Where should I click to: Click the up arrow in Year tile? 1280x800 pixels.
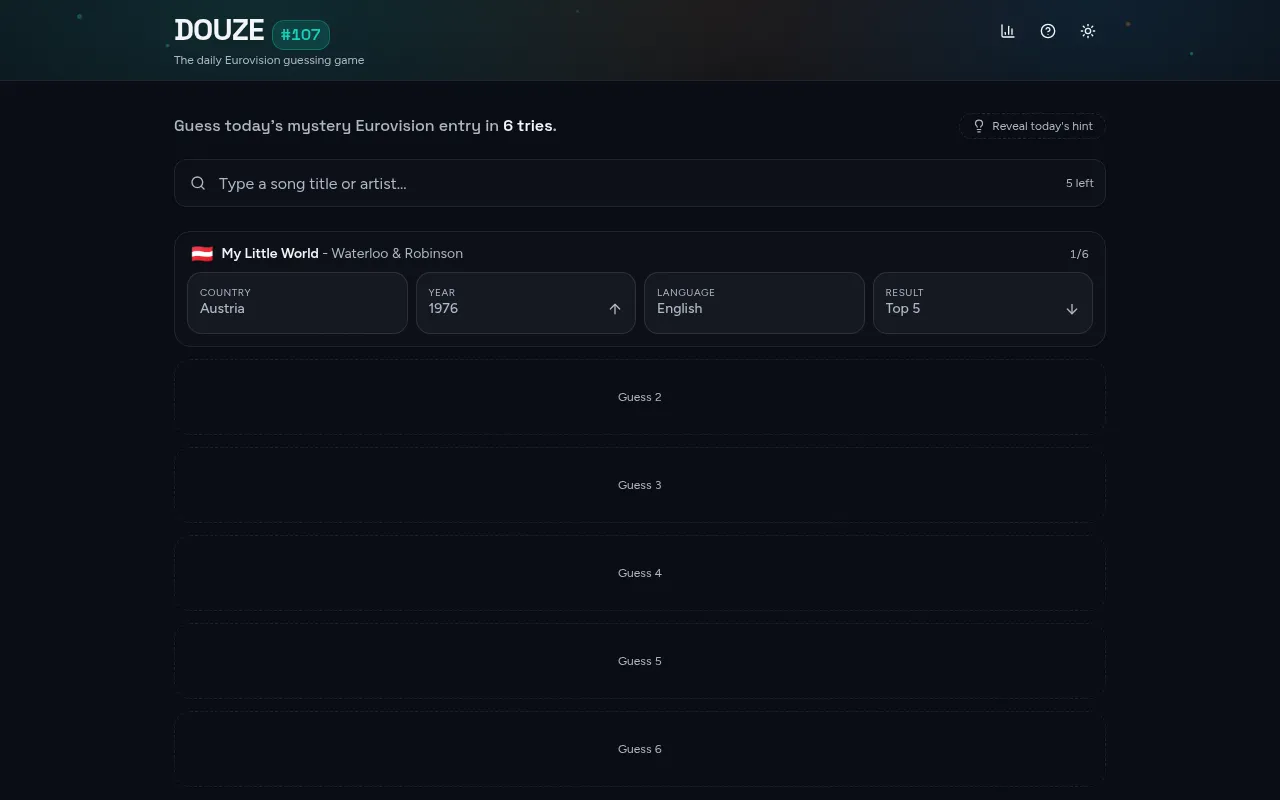[615, 309]
